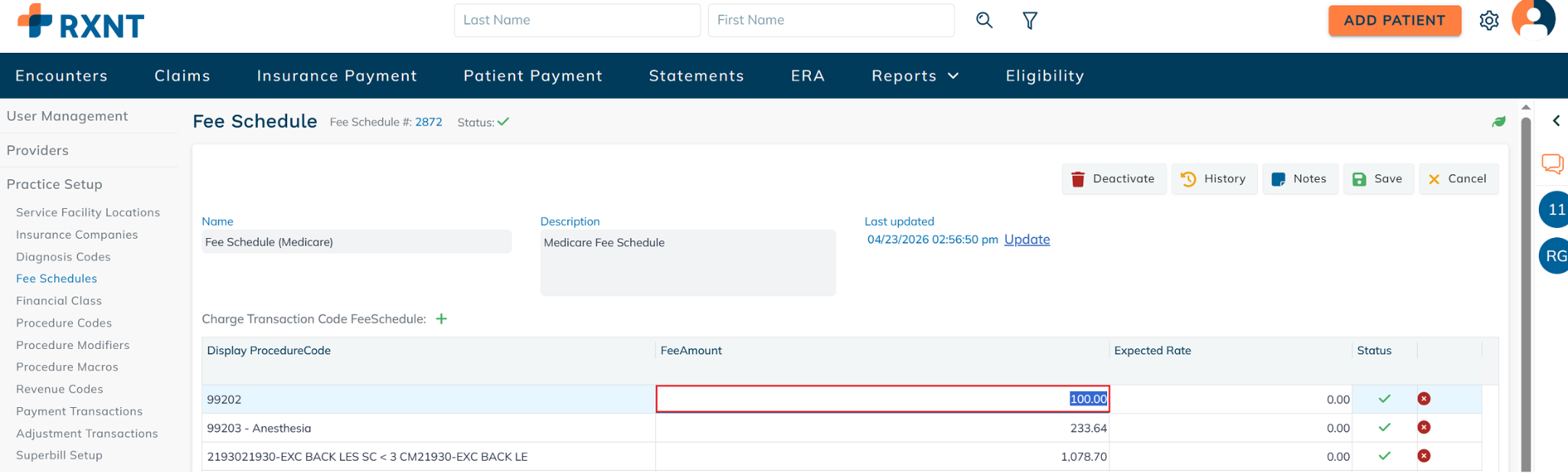Expand the Reports dropdown menu

pos(915,76)
